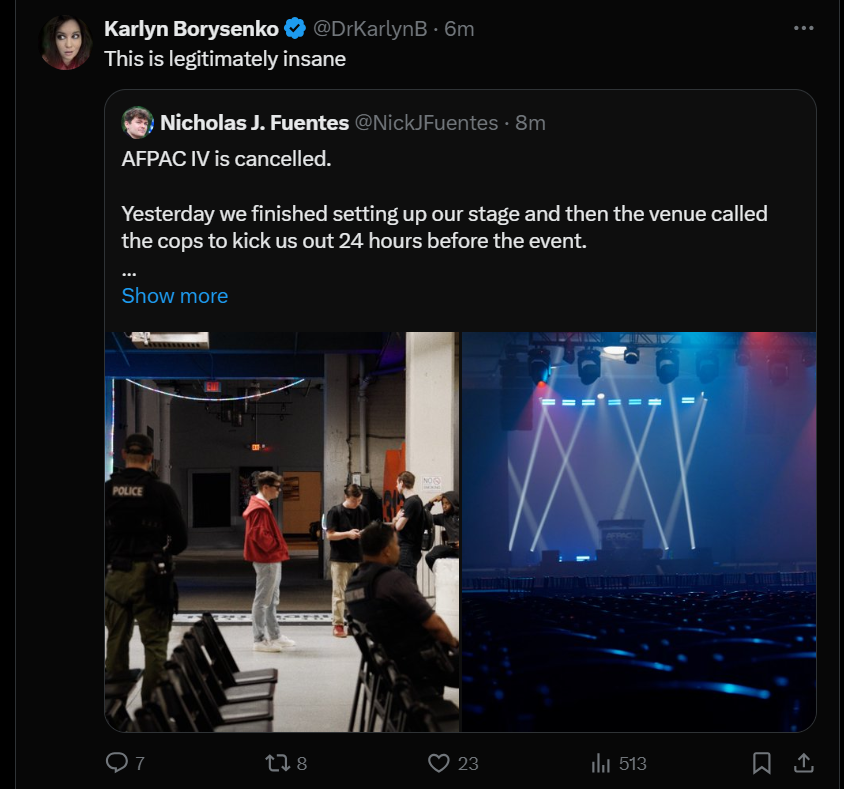Open the view analytics bar chart icon
The height and width of the screenshot is (789, 844).
pos(601,763)
